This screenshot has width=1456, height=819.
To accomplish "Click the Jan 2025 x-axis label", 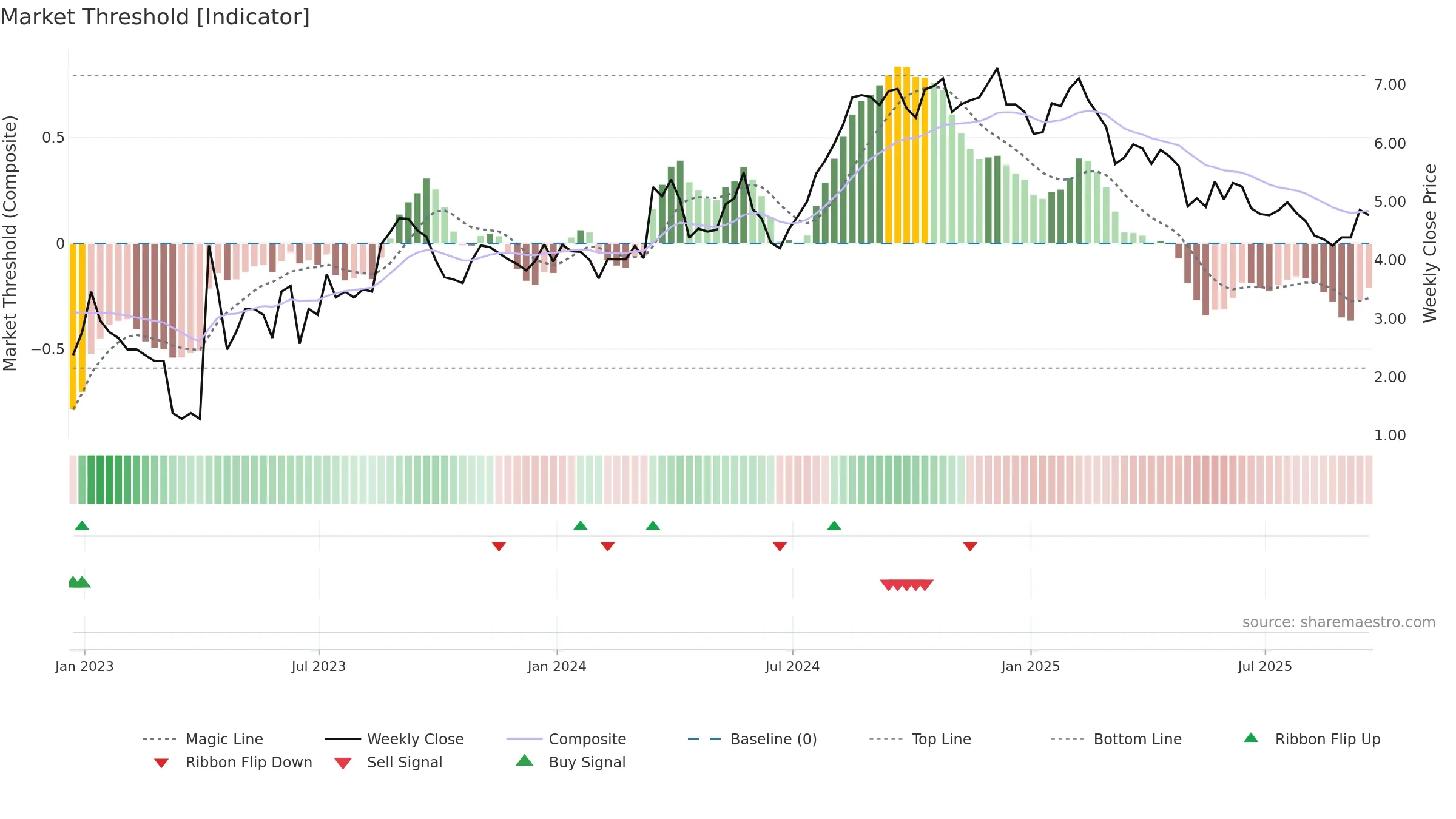I will pyautogui.click(x=1031, y=667).
